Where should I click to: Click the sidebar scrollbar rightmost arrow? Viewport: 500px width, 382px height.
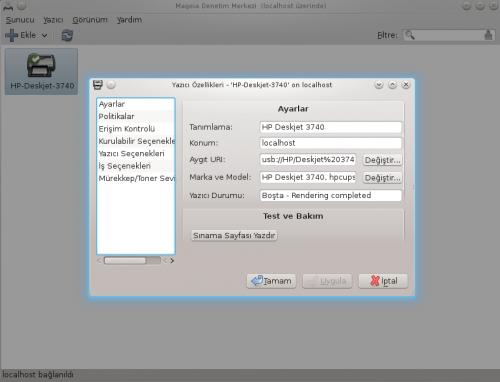coord(172,261)
